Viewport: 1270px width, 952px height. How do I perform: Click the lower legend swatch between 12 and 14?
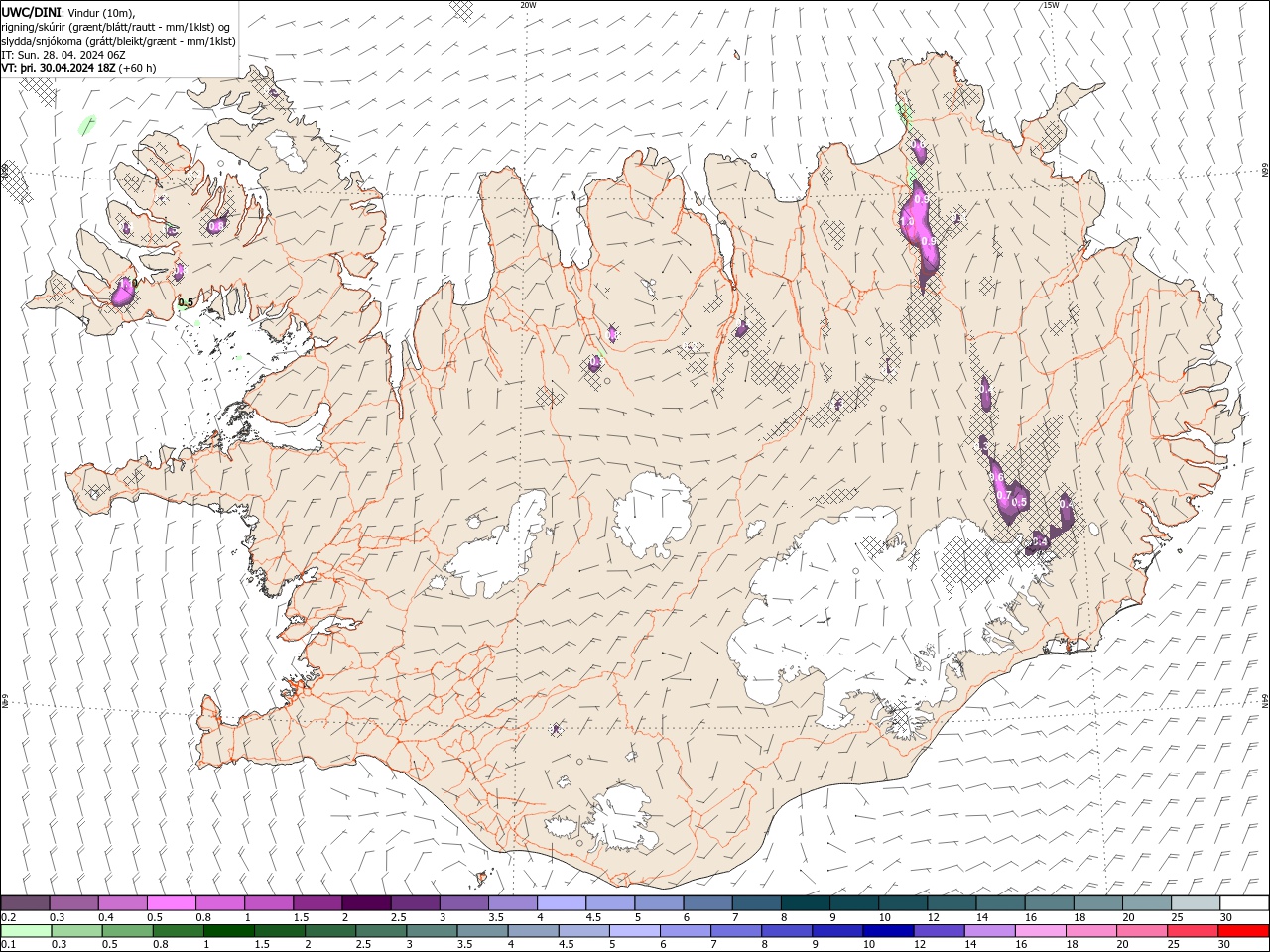pos(939,931)
